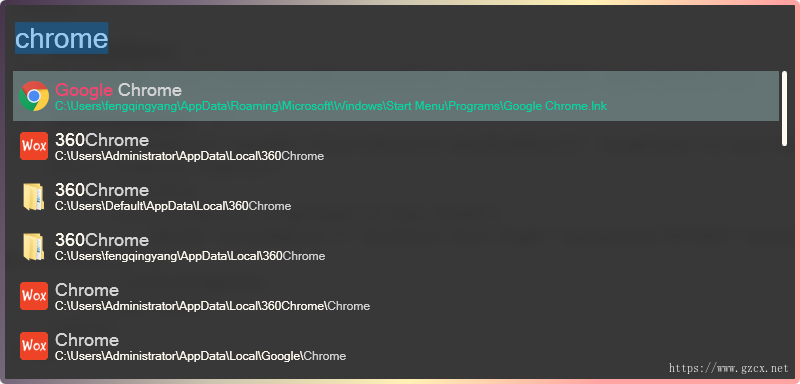This screenshot has height=384, width=800.
Task: Click path ending in Local\360Chrome\Chrome
Action: pyautogui.click(x=212, y=306)
